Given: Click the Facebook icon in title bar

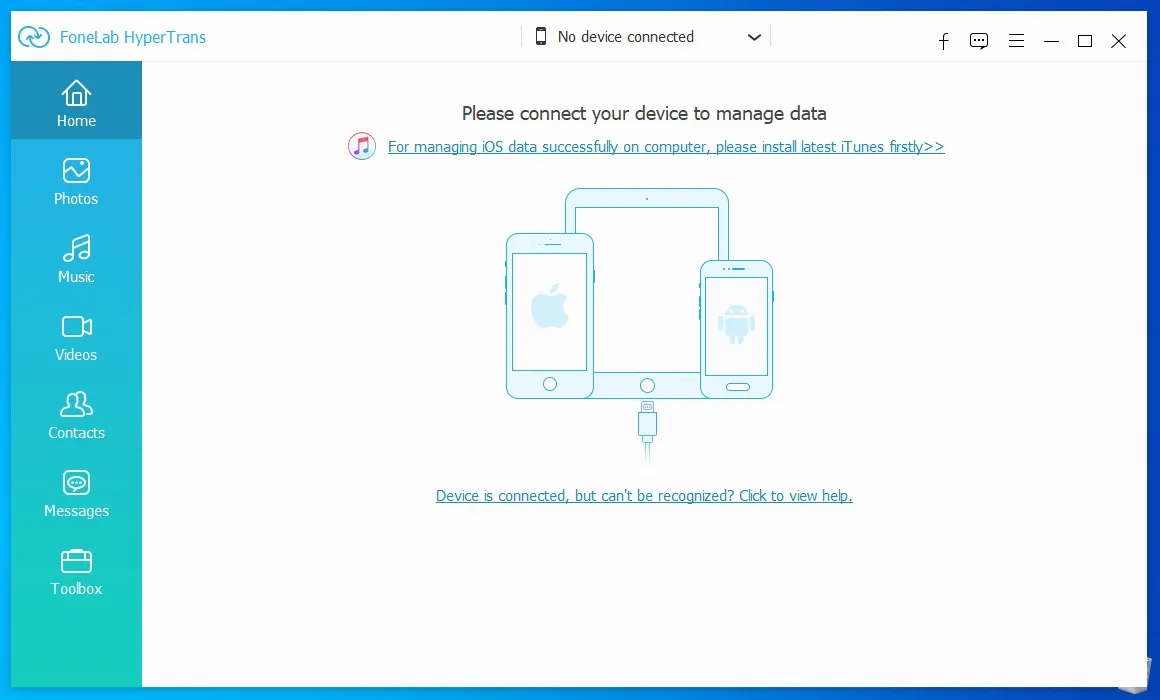Looking at the screenshot, I should click(943, 41).
